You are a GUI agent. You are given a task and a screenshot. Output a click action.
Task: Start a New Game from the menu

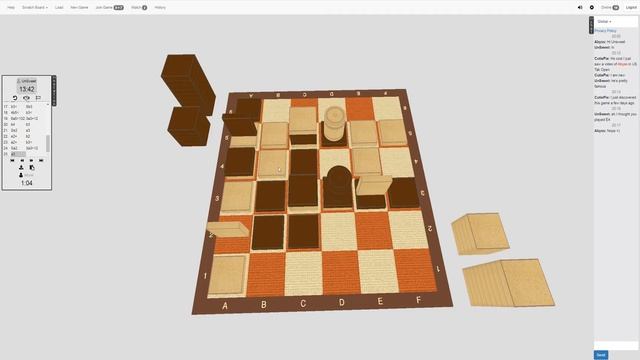coord(79,7)
